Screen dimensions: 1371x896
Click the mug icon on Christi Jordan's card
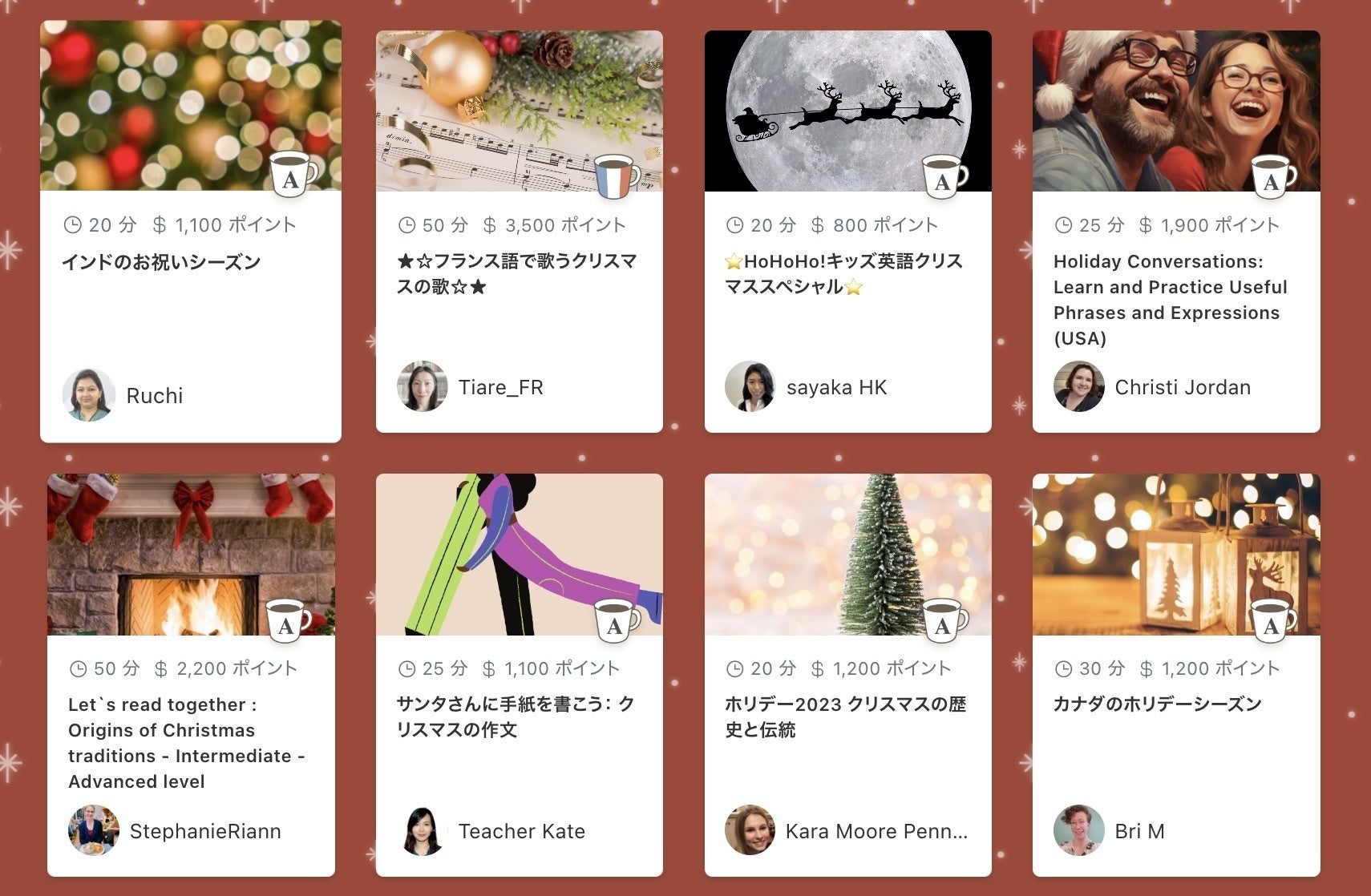tap(1273, 177)
